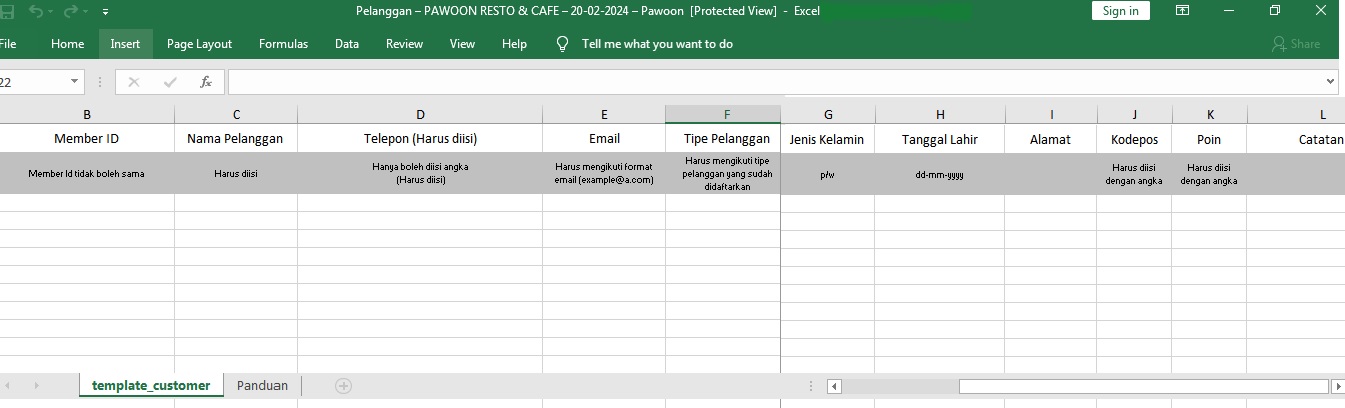Switch to the Home ribbon tab
This screenshot has height=408, width=1345.
(x=67, y=44)
